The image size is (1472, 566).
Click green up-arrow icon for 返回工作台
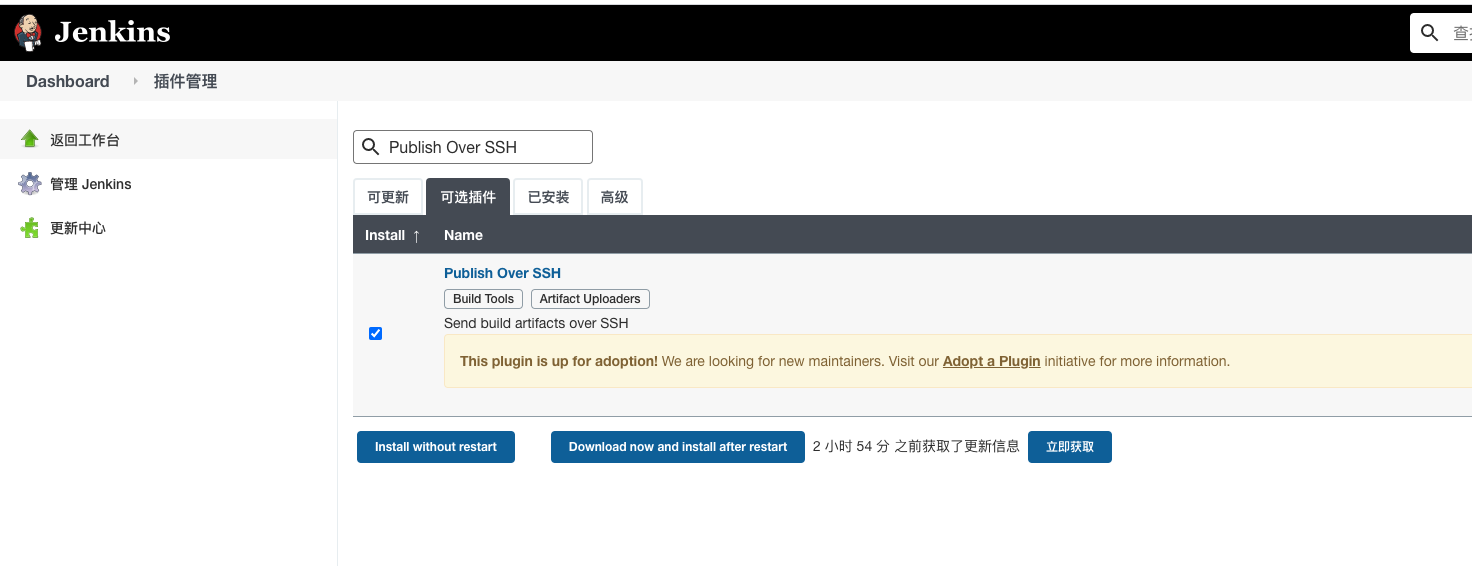tap(30, 140)
